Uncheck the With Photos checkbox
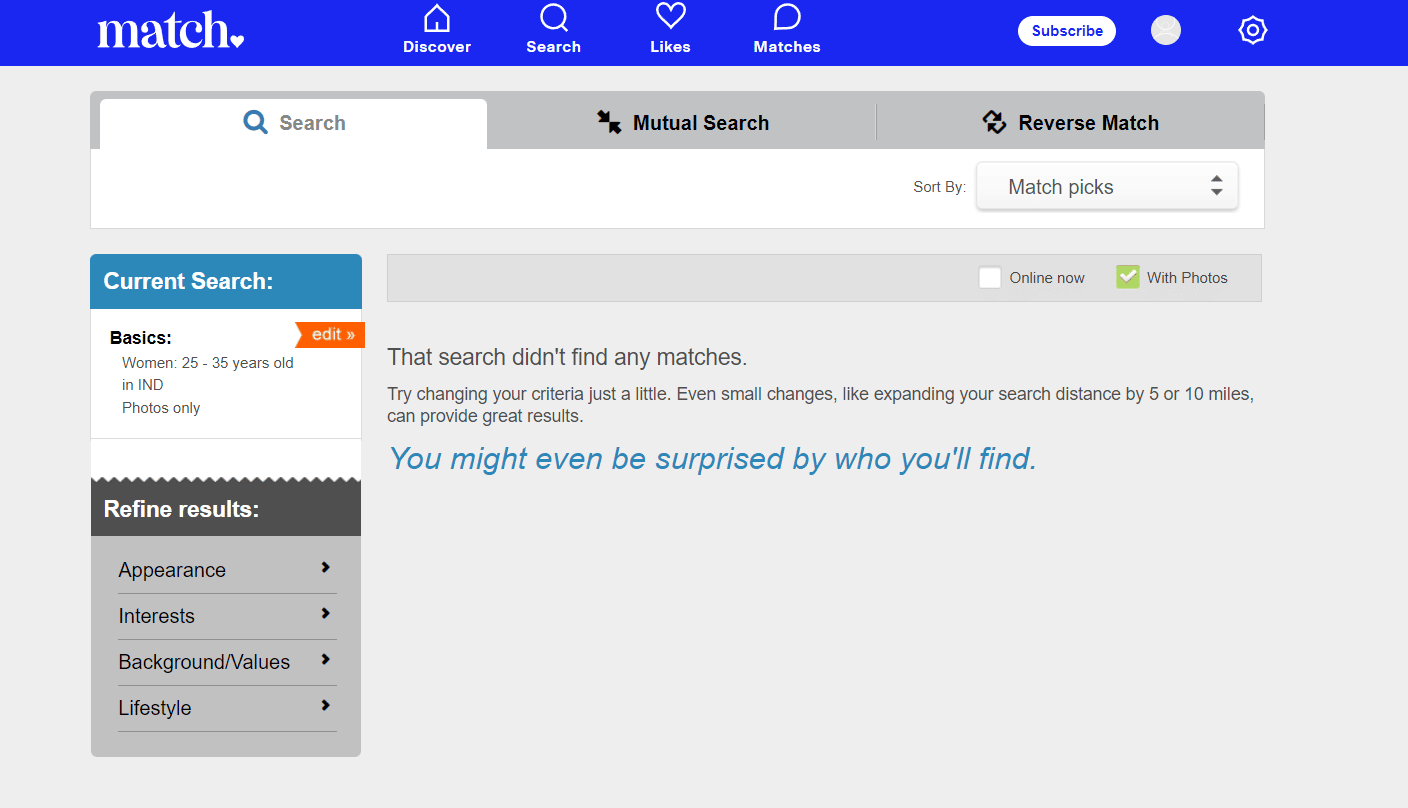This screenshot has width=1408, height=808. (x=1128, y=278)
